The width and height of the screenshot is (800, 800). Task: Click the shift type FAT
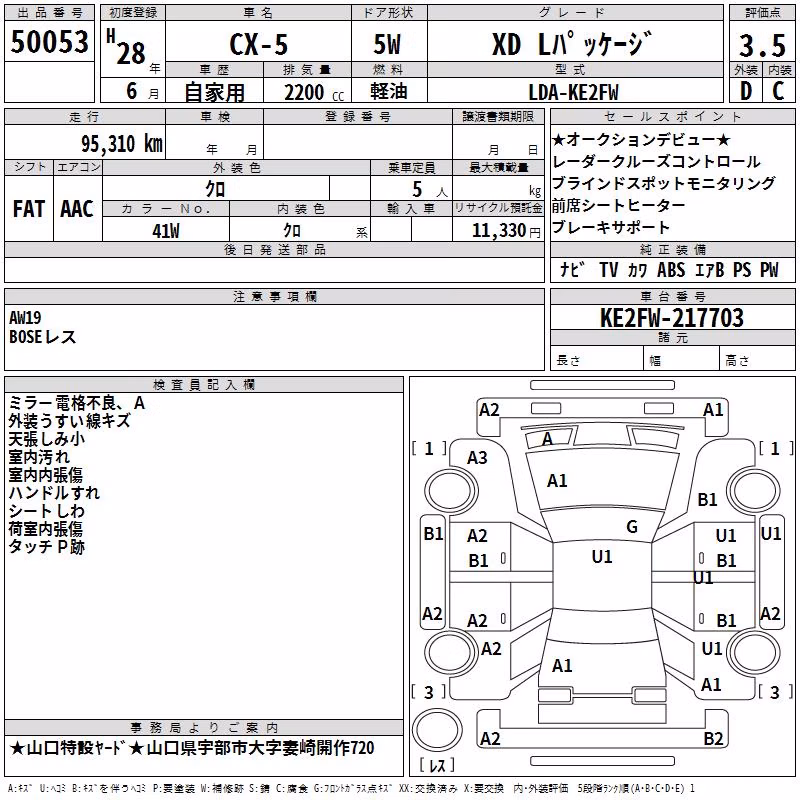tap(29, 209)
